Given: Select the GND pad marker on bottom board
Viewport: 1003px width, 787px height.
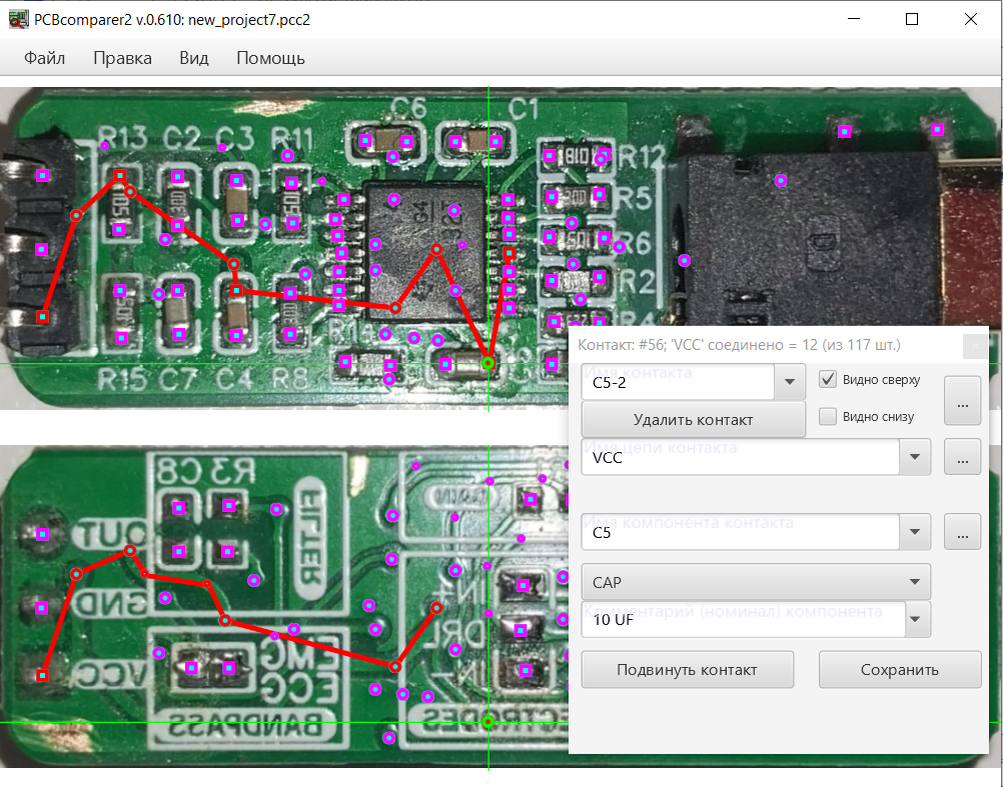Looking at the screenshot, I should [42, 608].
